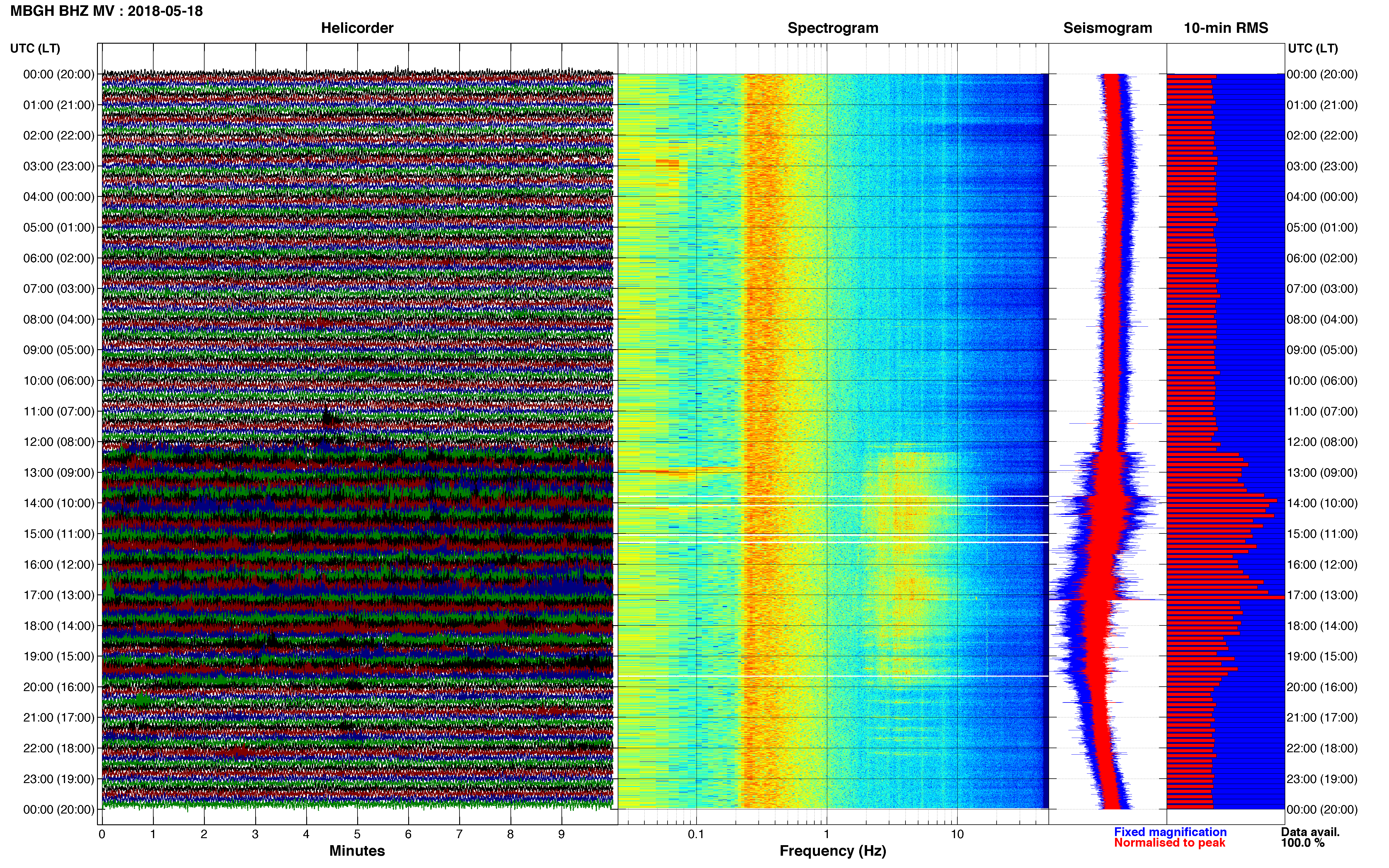Select the Helicorder panel heading
This screenshot has width=1389, height=868.
coord(357,28)
